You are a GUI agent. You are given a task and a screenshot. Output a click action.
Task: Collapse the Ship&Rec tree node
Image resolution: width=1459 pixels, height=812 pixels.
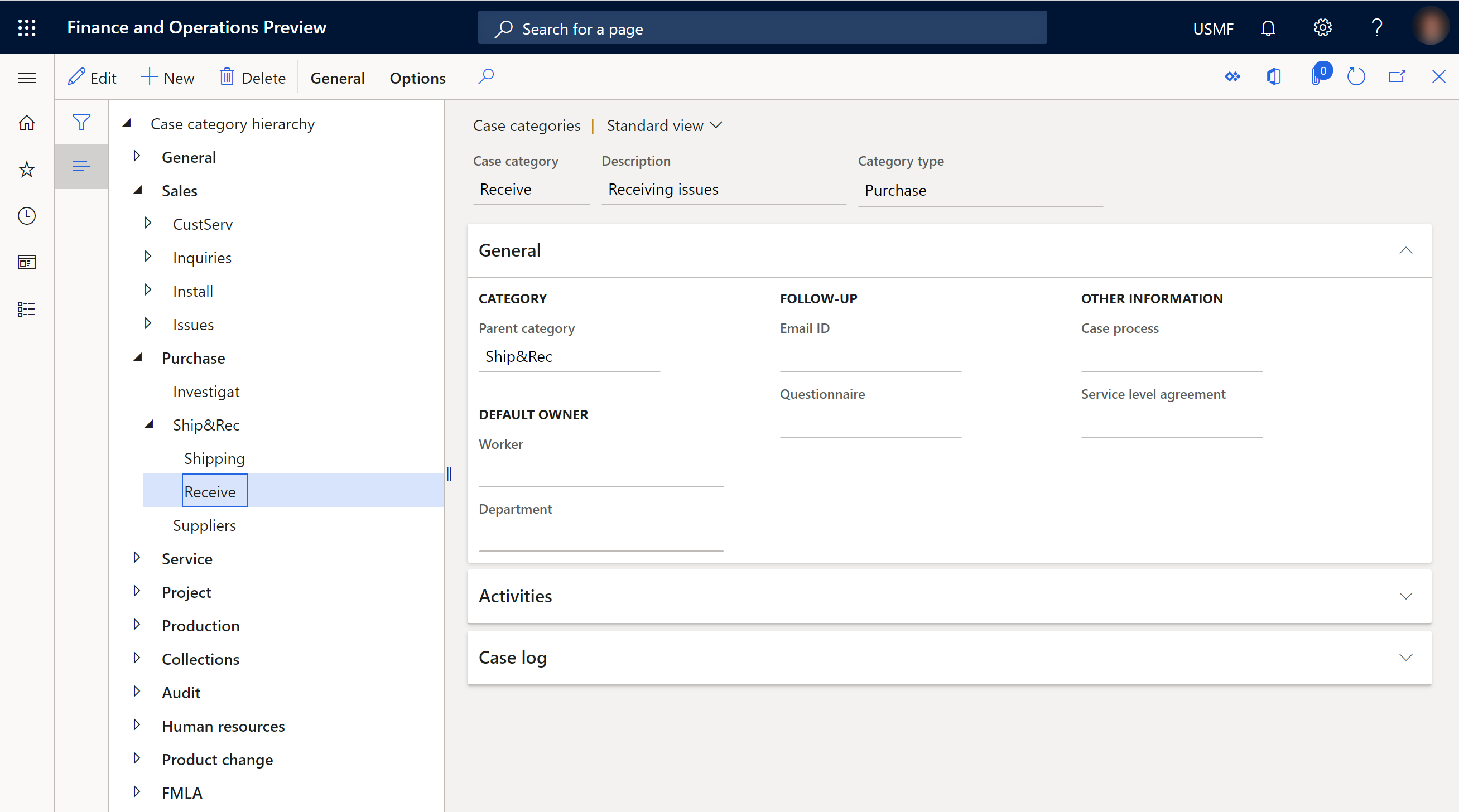point(149,423)
